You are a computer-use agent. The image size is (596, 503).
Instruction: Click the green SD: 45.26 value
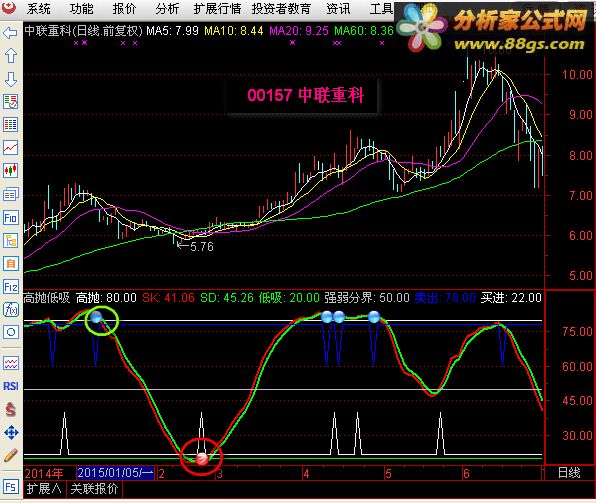tap(227, 297)
